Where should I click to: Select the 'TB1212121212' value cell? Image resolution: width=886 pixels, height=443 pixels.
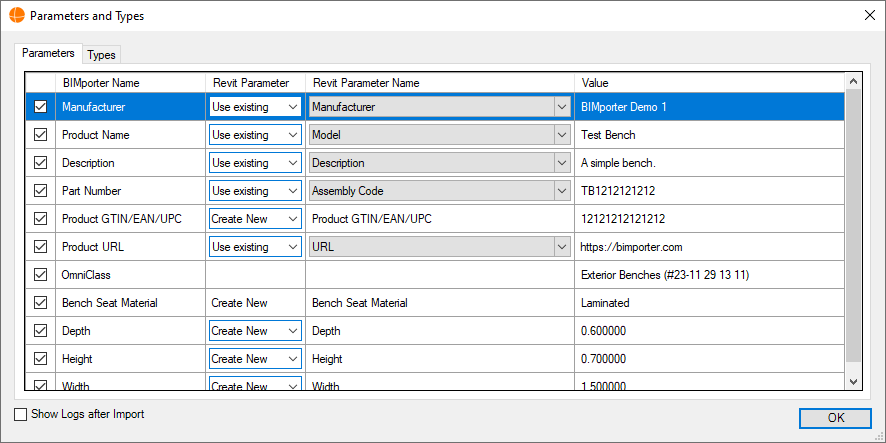[x=710, y=191]
